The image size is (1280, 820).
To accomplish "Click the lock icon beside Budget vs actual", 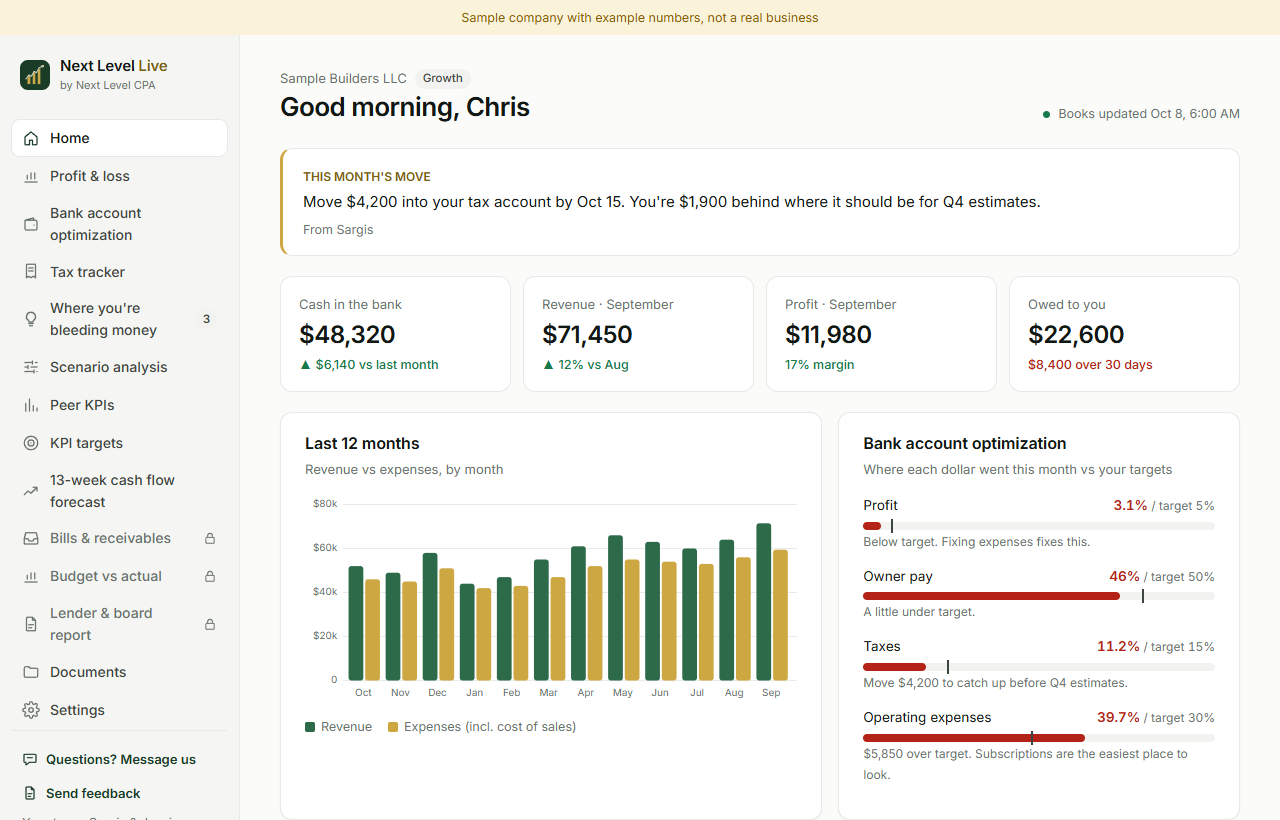I will tap(210, 576).
